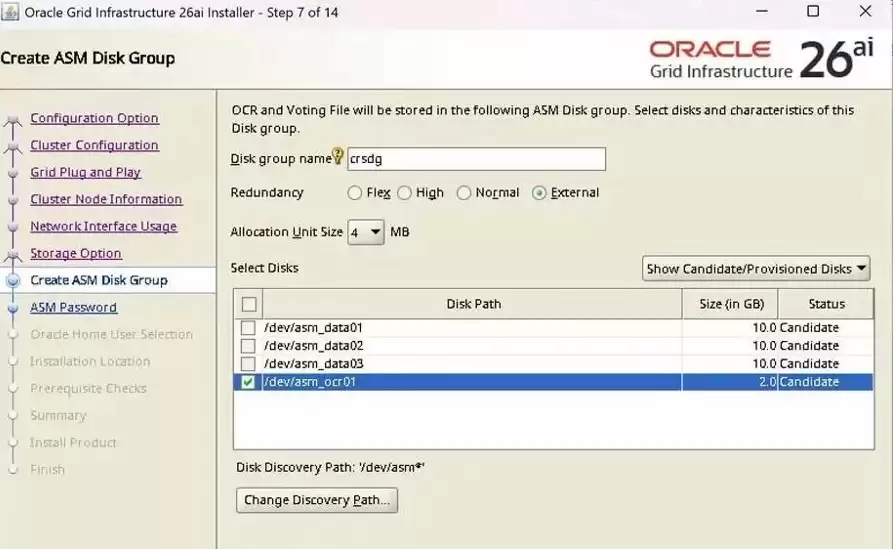The width and height of the screenshot is (895, 549).
Task: Go to ASM Password step
Action: (x=74, y=307)
